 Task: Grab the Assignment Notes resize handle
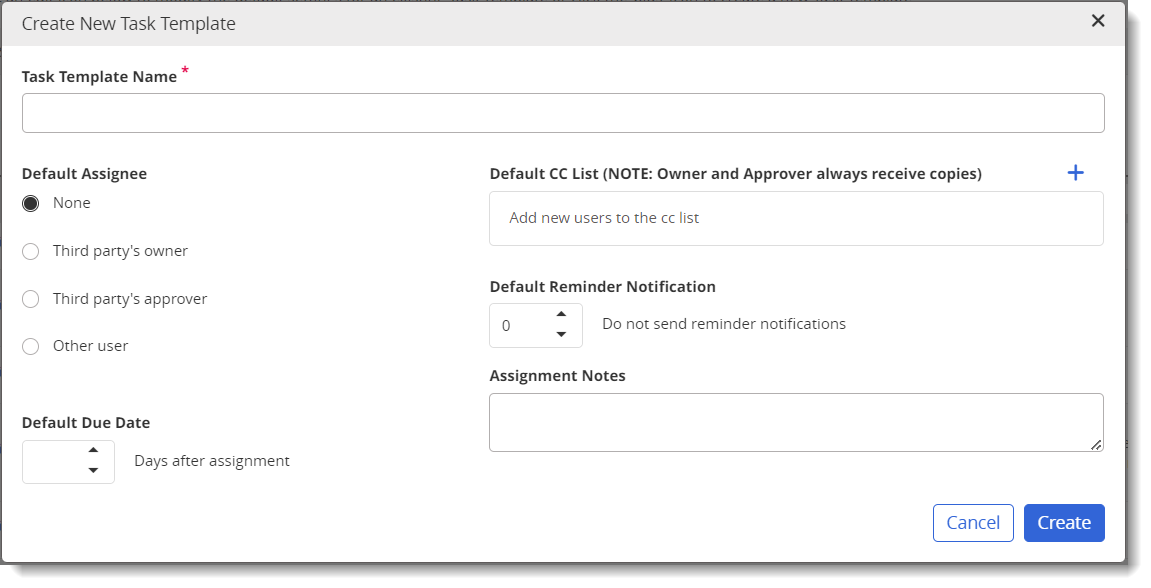click(x=1096, y=445)
